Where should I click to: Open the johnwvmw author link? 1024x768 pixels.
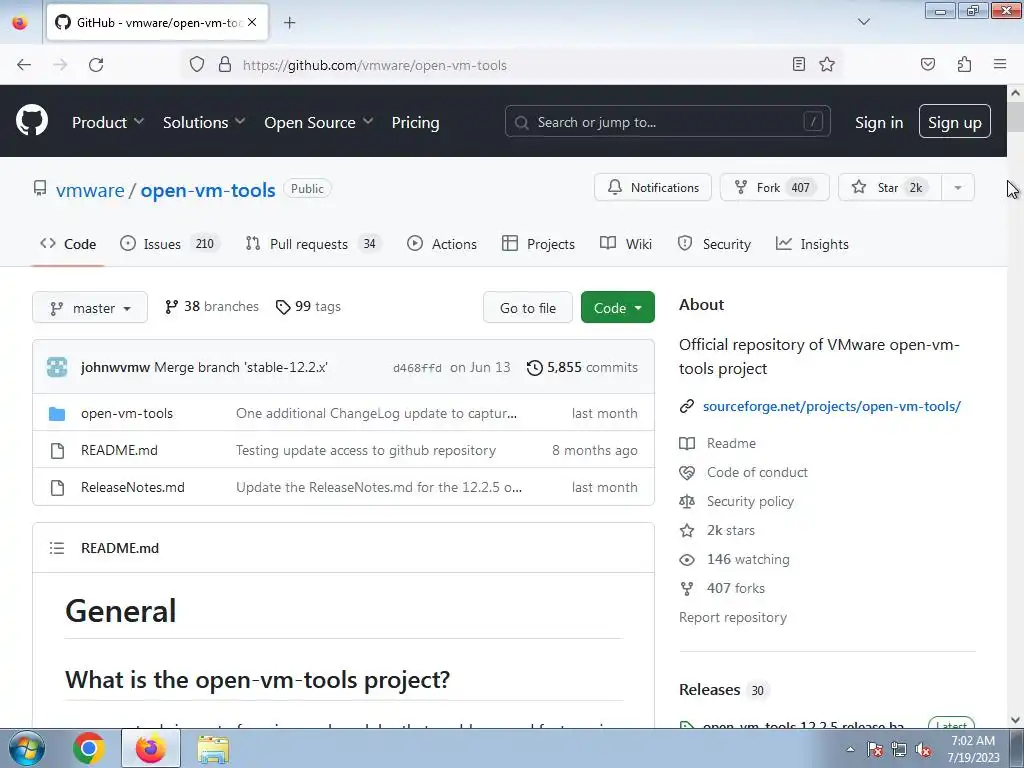click(115, 367)
